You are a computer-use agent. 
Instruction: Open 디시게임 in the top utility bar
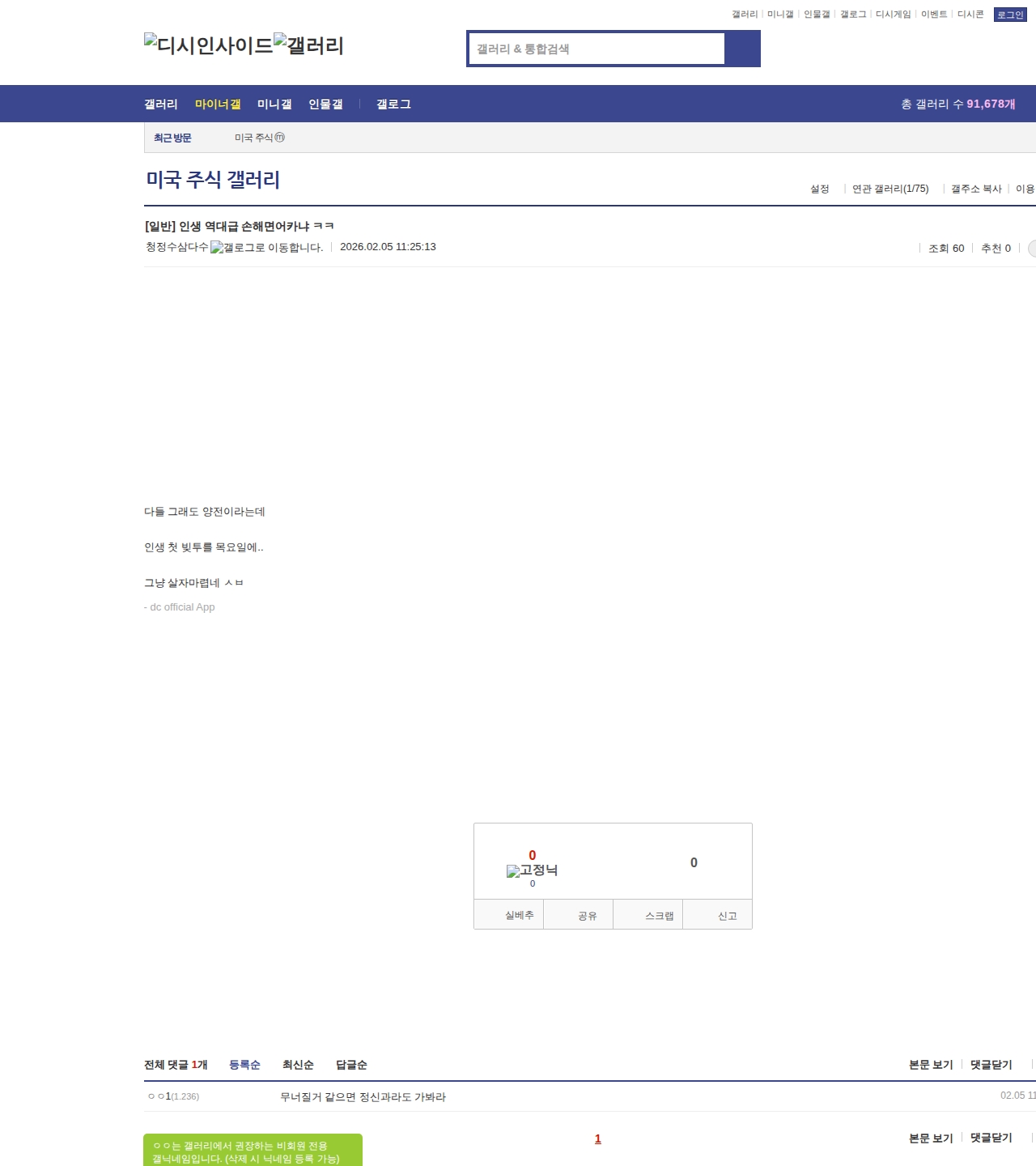pos(893,15)
